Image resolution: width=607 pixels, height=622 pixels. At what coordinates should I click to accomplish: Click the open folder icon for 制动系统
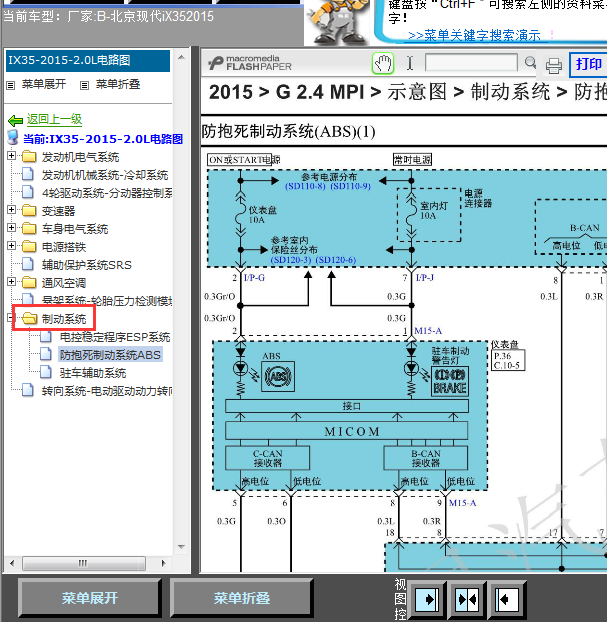[29, 318]
